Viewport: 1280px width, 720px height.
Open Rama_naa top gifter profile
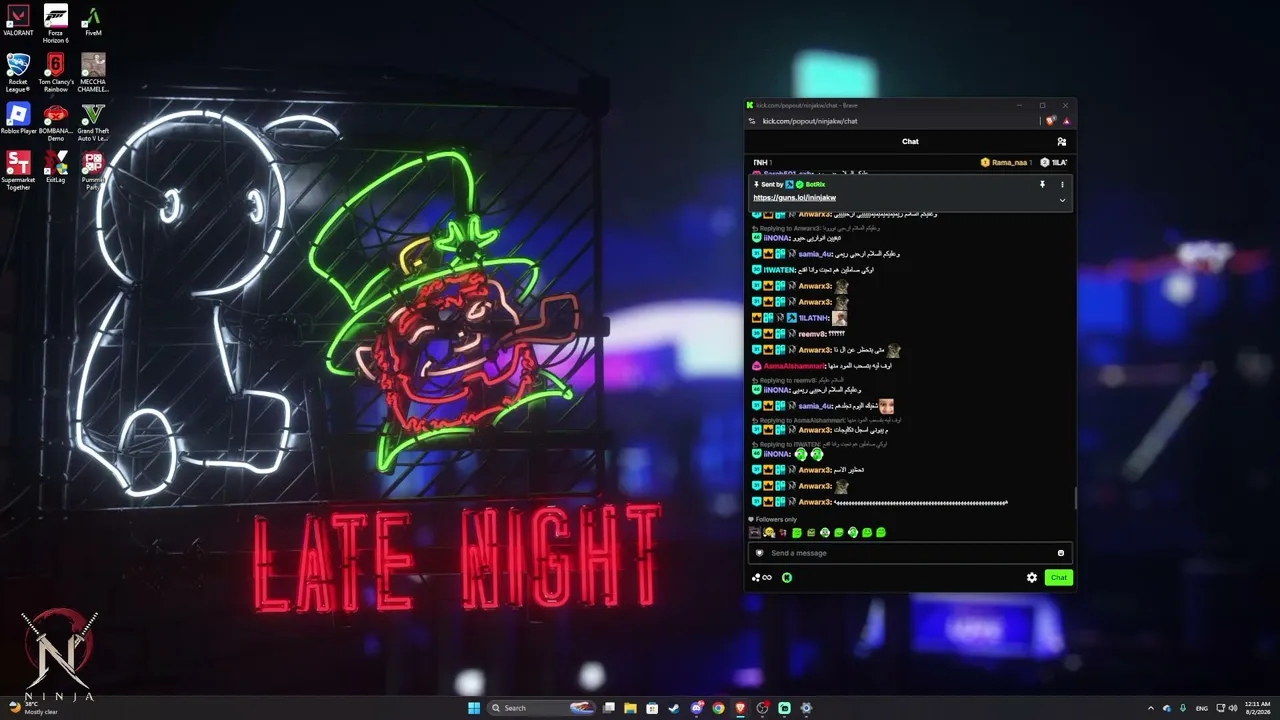pos(1005,162)
